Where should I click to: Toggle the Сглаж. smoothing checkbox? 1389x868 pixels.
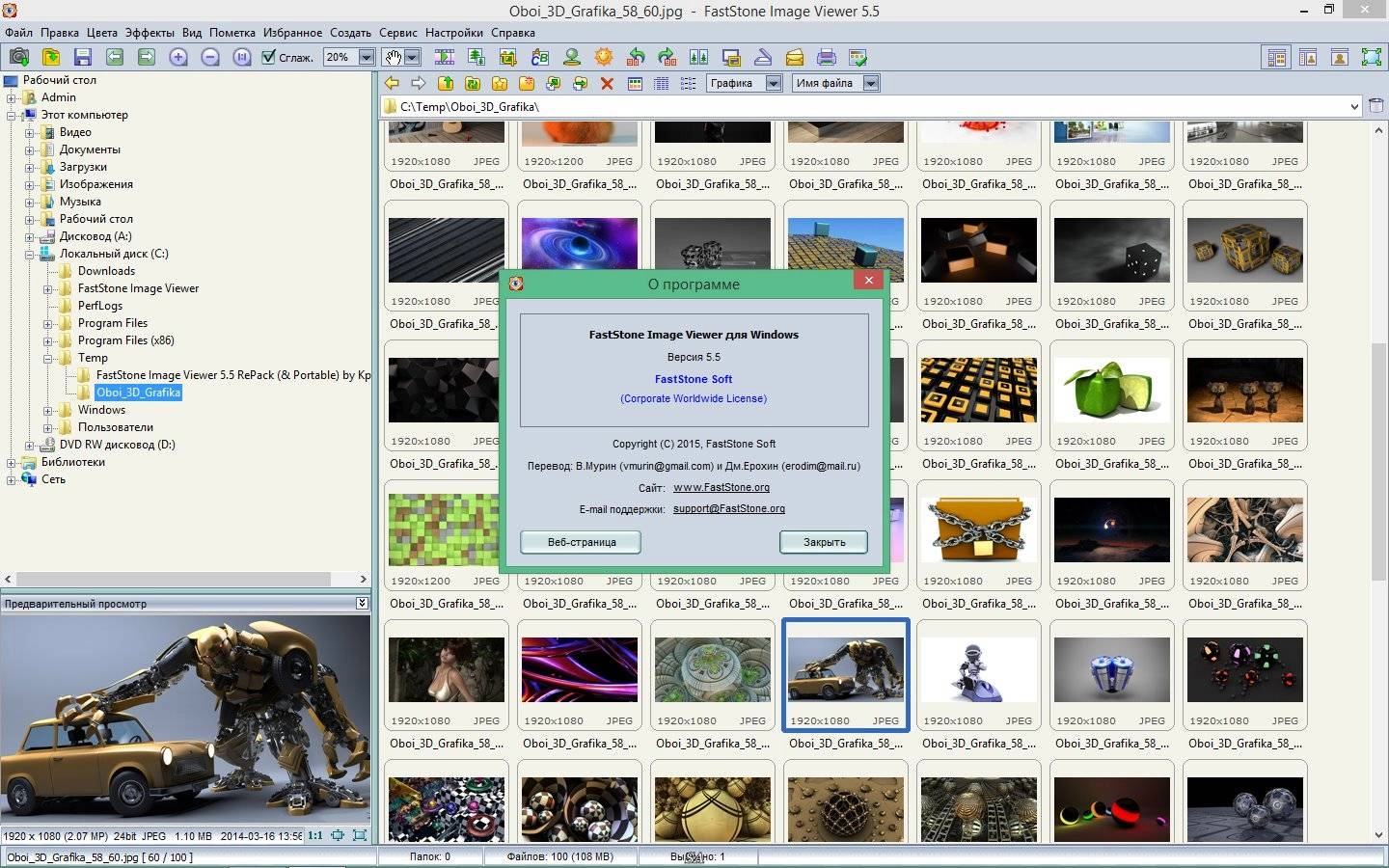pyautogui.click(x=269, y=57)
